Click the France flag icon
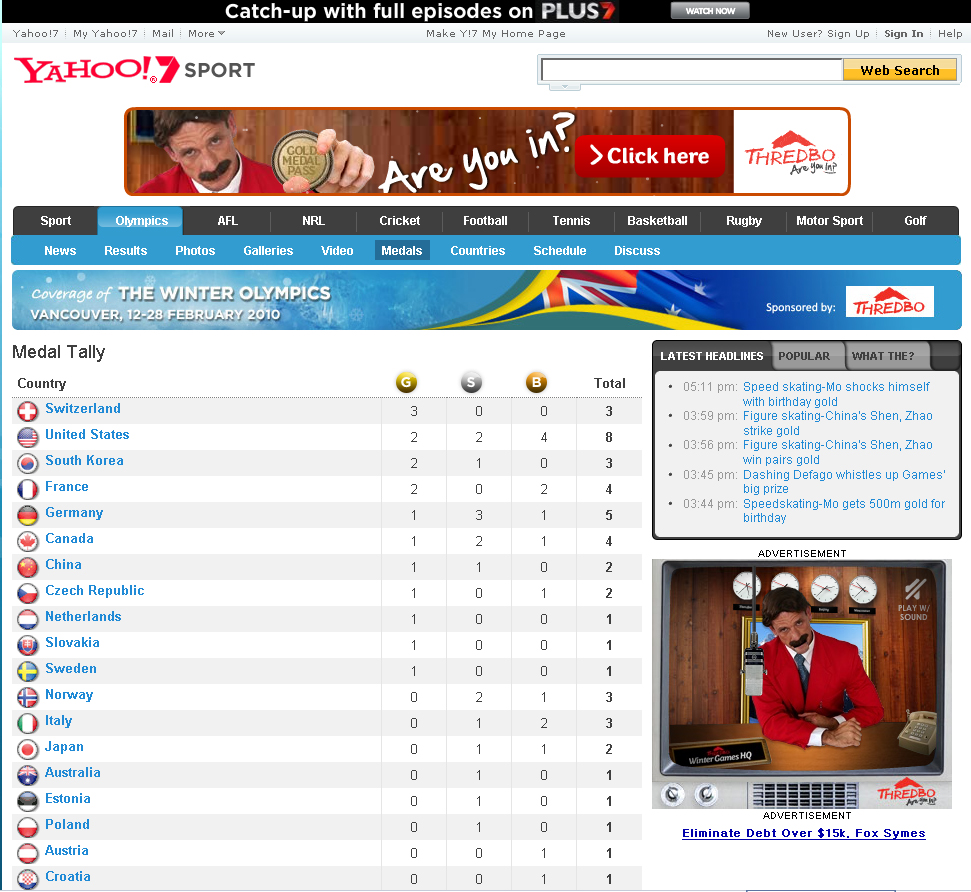The height and width of the screenshot is (892, 971). 27,489
